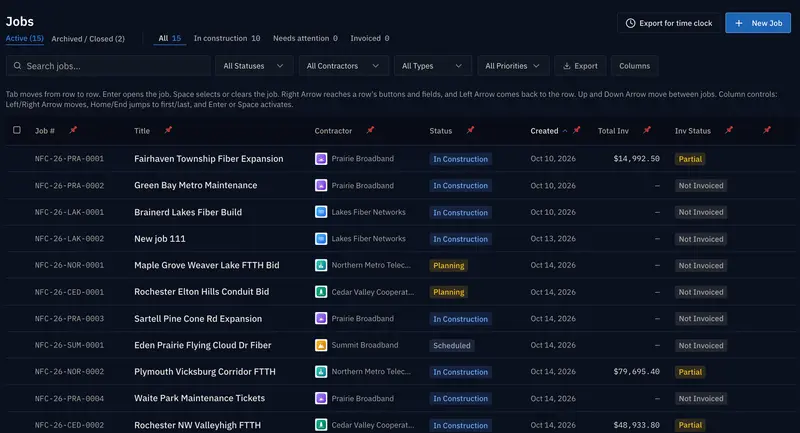The width and height of the screenshot is (800, 433).
Task: Click Prairie Broadband icon in Sartell row
Action: point(321,318)
